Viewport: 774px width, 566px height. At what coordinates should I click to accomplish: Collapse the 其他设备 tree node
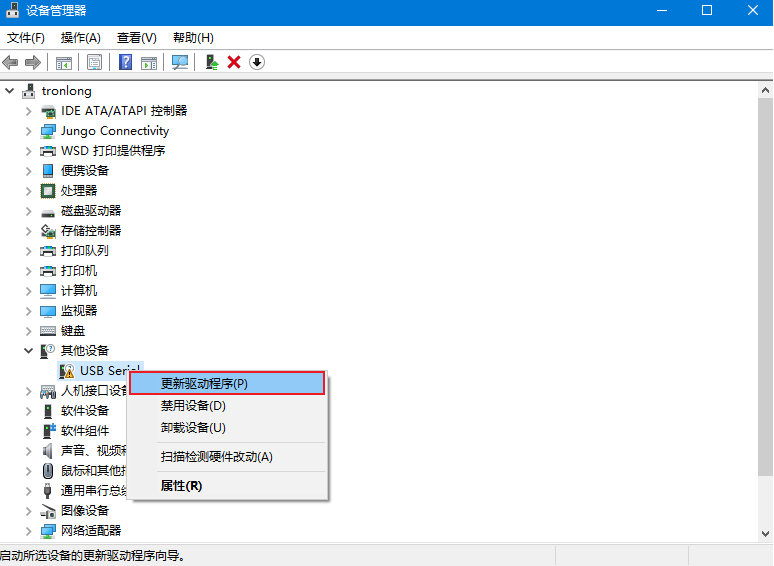point(29,351)
